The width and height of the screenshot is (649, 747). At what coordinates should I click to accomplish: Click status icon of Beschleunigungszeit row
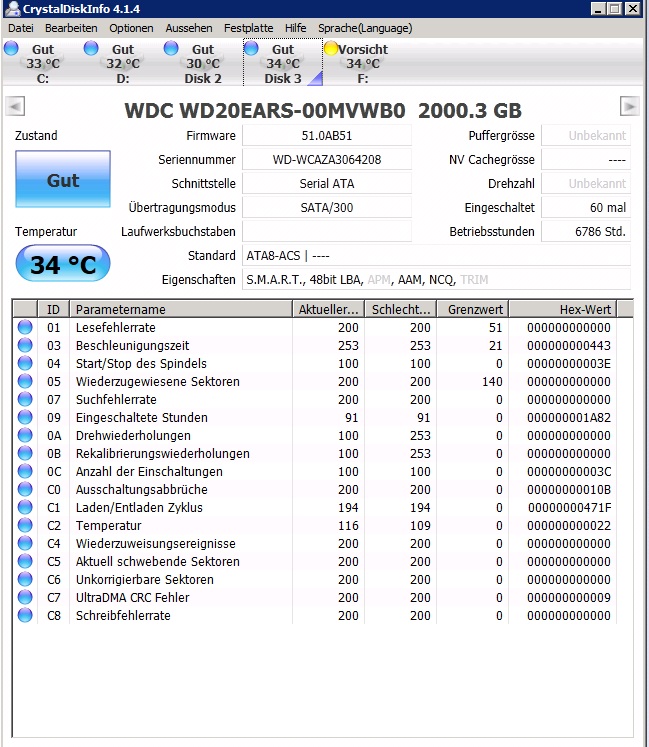[25, 345]
